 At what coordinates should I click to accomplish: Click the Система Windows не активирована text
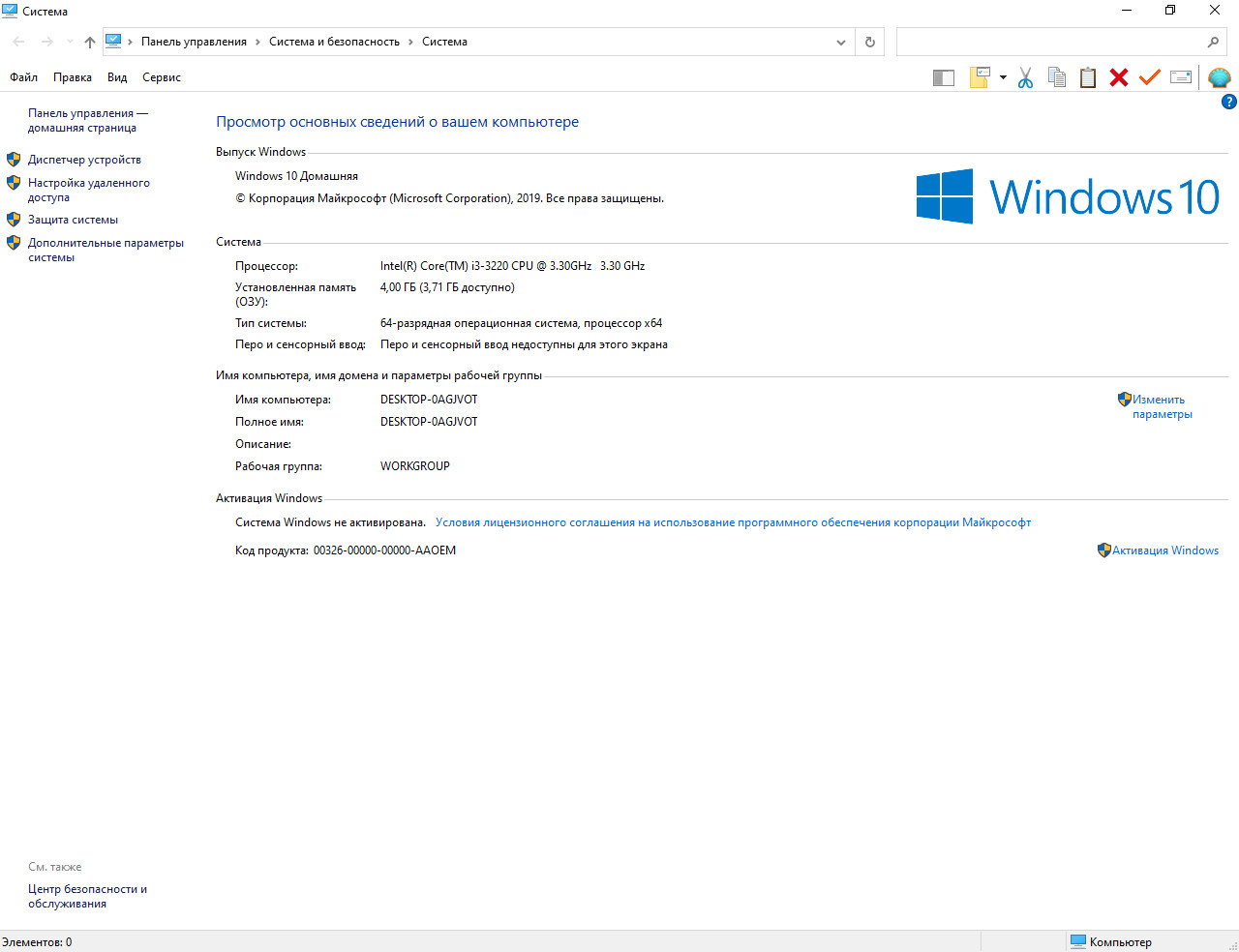click(x=330, y=522)
